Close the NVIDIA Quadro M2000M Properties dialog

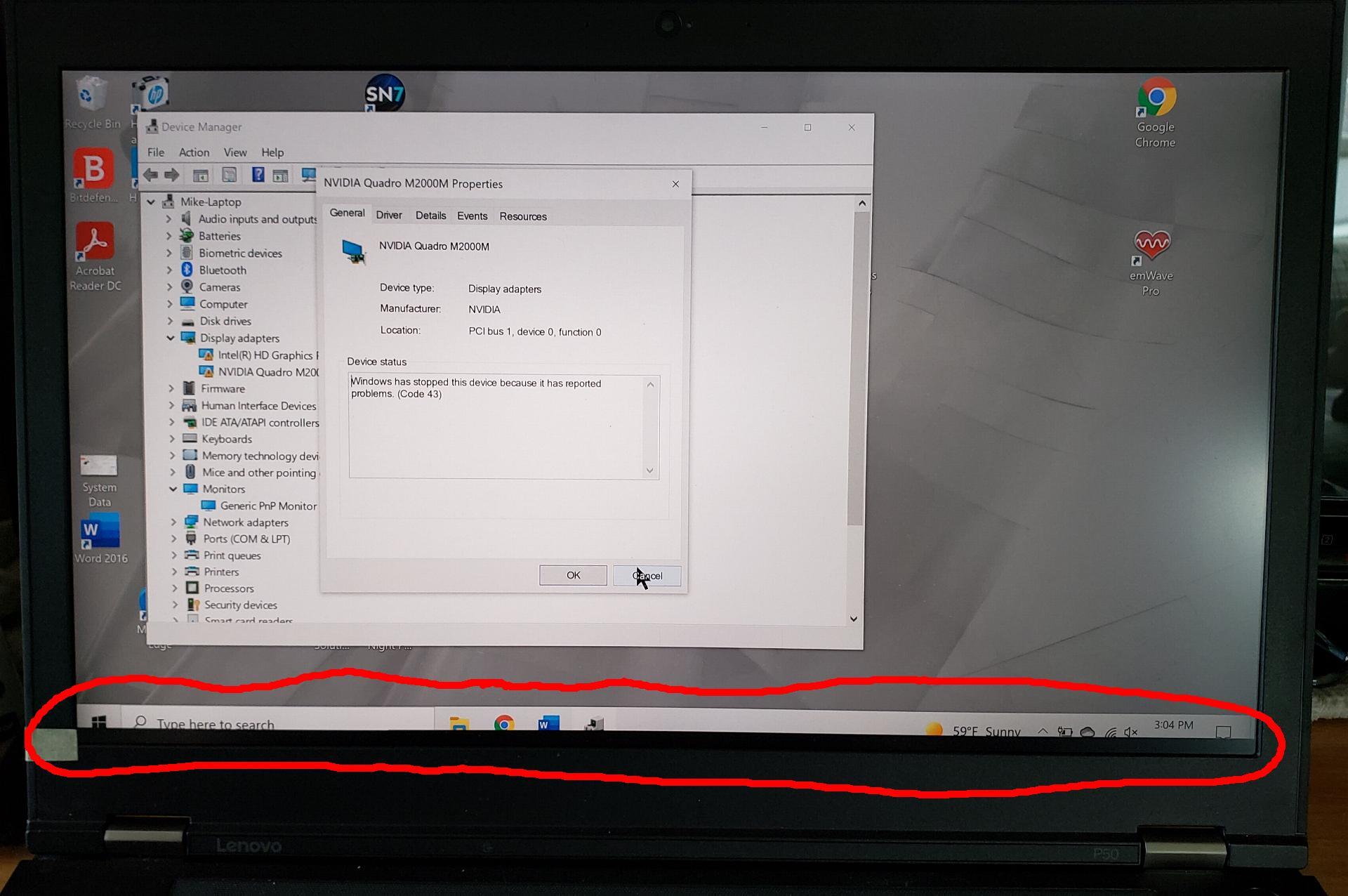tap(675, 184)
